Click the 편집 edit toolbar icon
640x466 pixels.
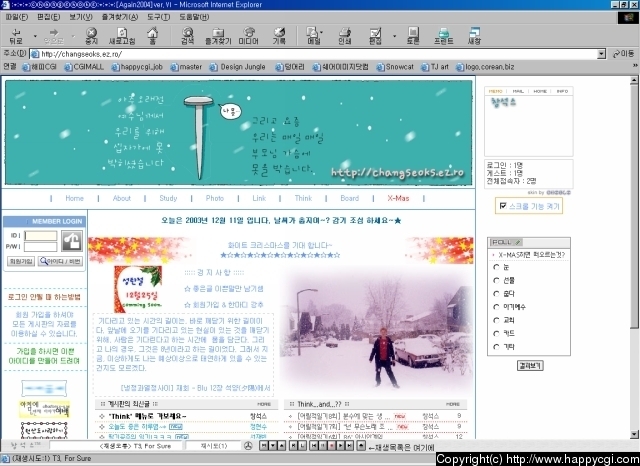[375, 36]
